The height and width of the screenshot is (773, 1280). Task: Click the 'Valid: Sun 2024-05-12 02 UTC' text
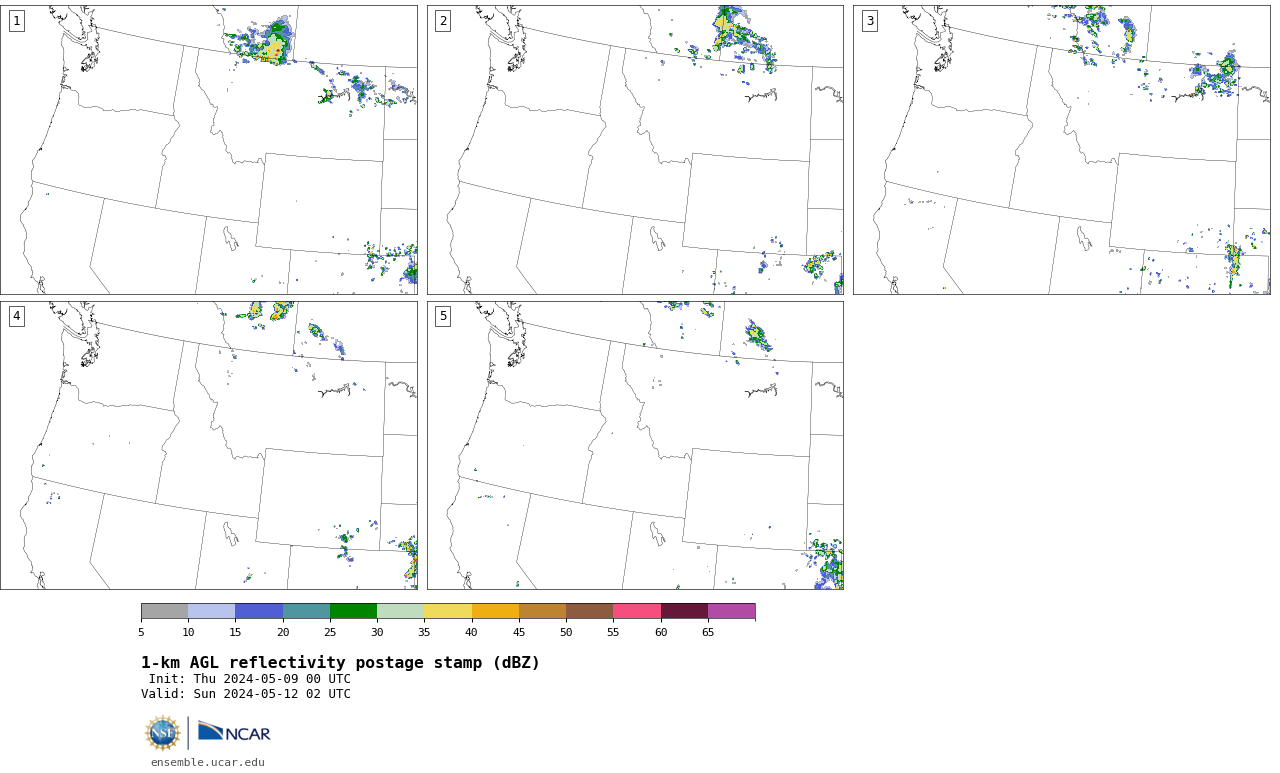(x=246, y=694)
